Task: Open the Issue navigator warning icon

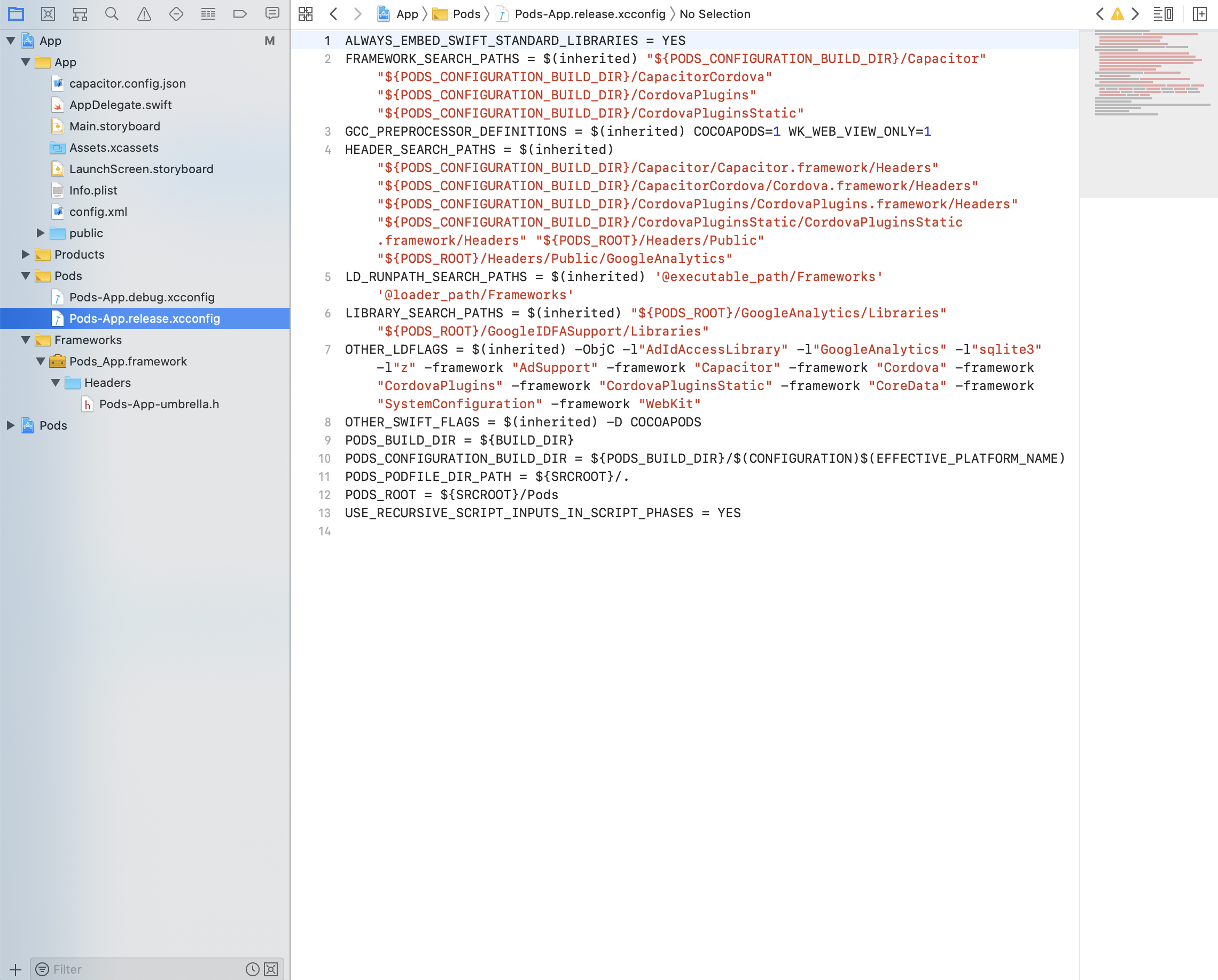Action: (x=144, y=13)
